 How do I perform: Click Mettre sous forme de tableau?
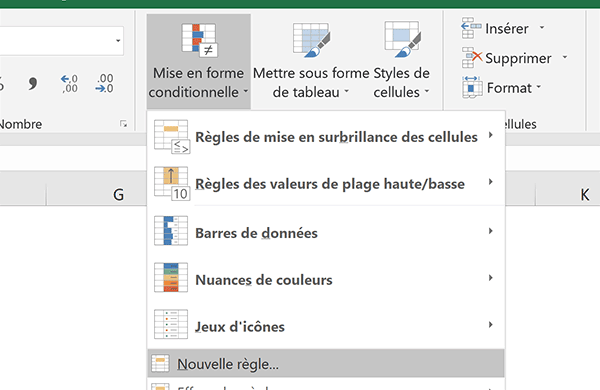click(311, 62)
